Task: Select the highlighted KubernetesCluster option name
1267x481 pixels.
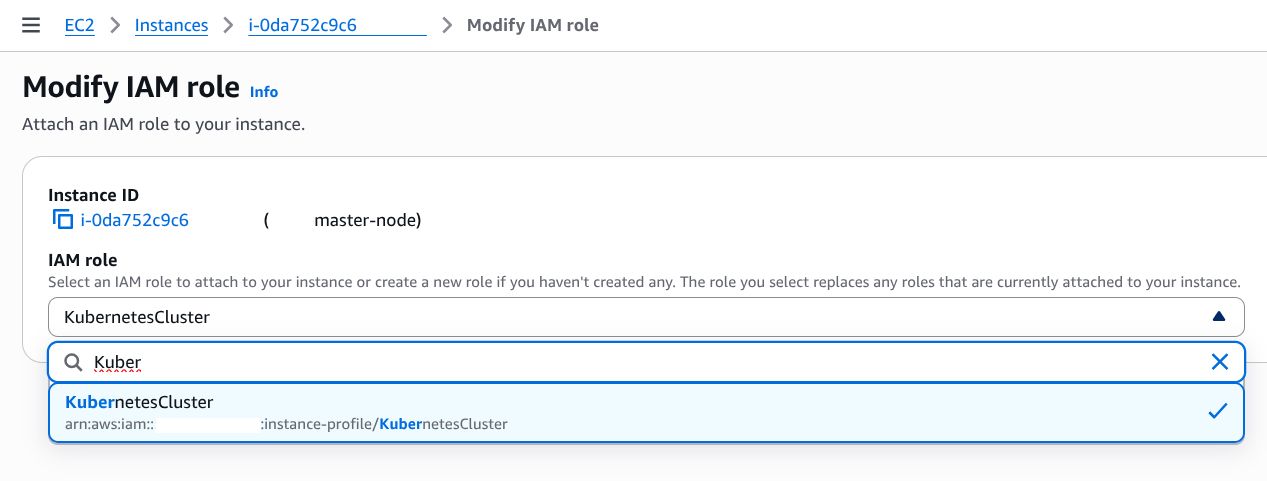Action: click(139, 402)
